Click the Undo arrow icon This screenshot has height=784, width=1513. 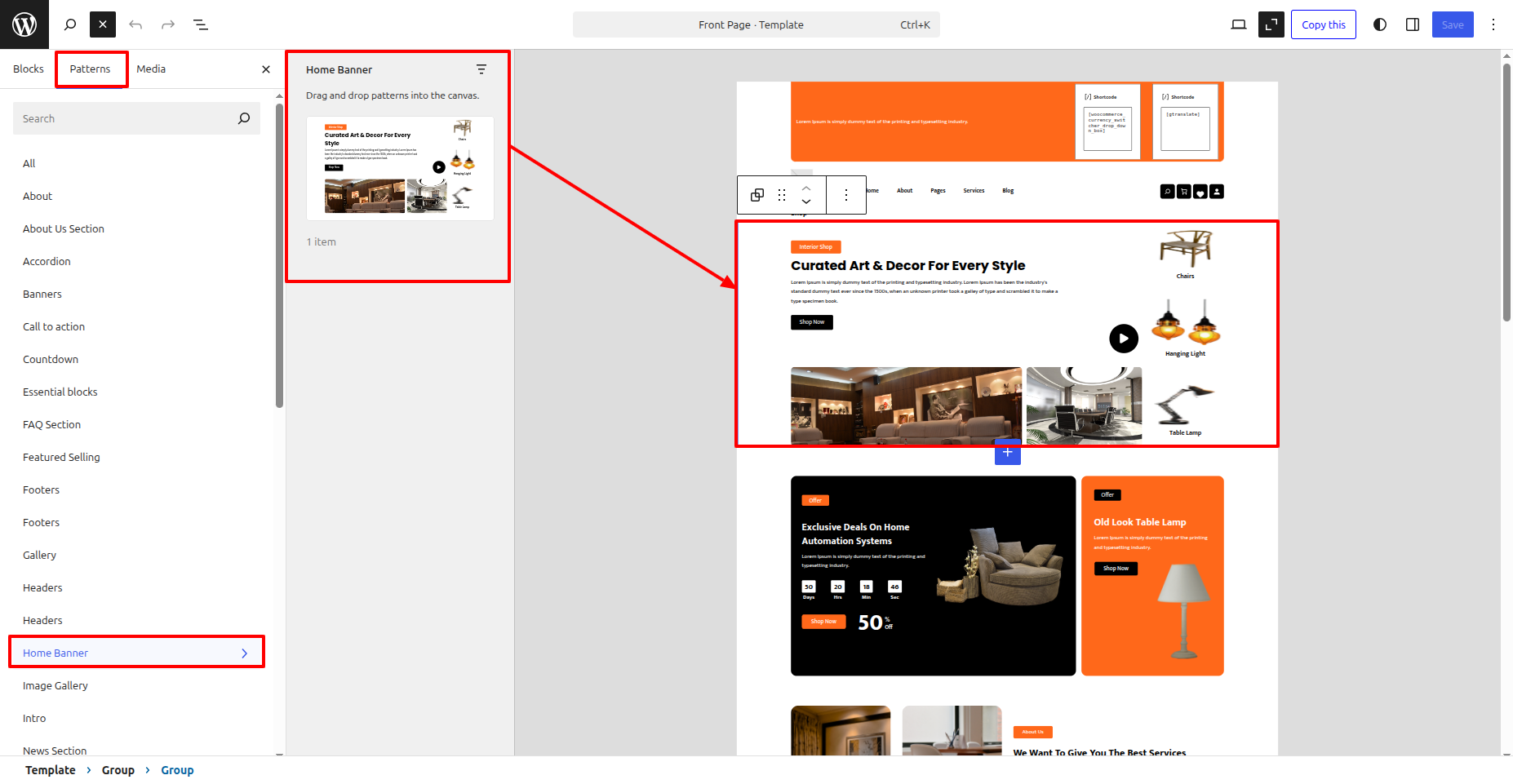pyautogui.click(x=135, y=24)
